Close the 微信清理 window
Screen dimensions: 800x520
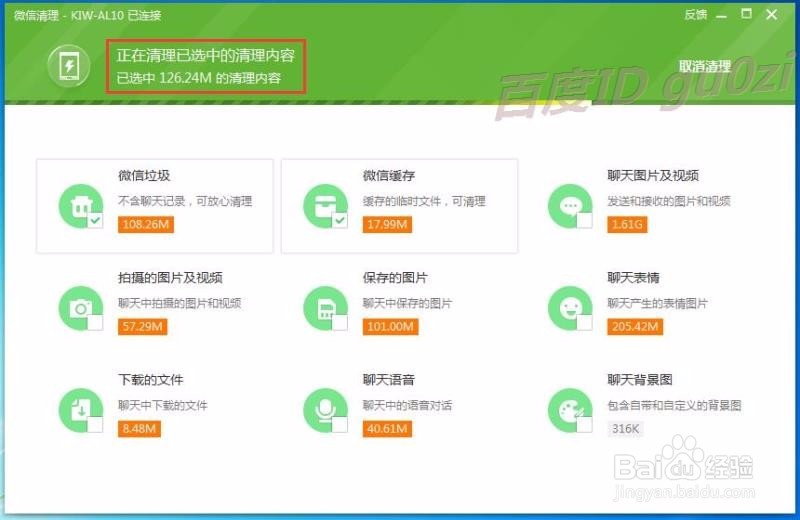(771, 15)
